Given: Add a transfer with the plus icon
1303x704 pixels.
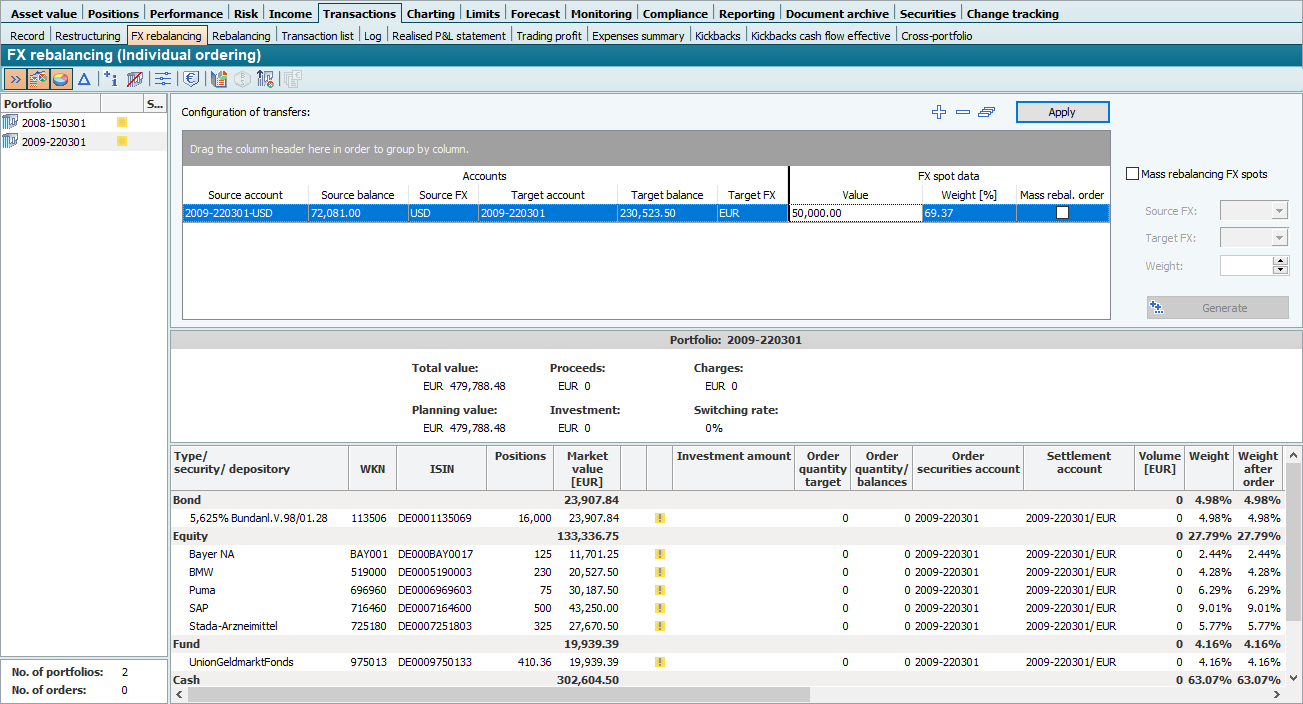Looking at the screenshot, I should 938,112.
